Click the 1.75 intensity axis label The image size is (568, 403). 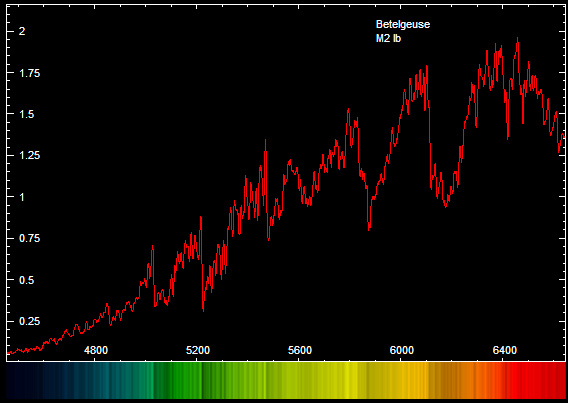coord(29,73)
